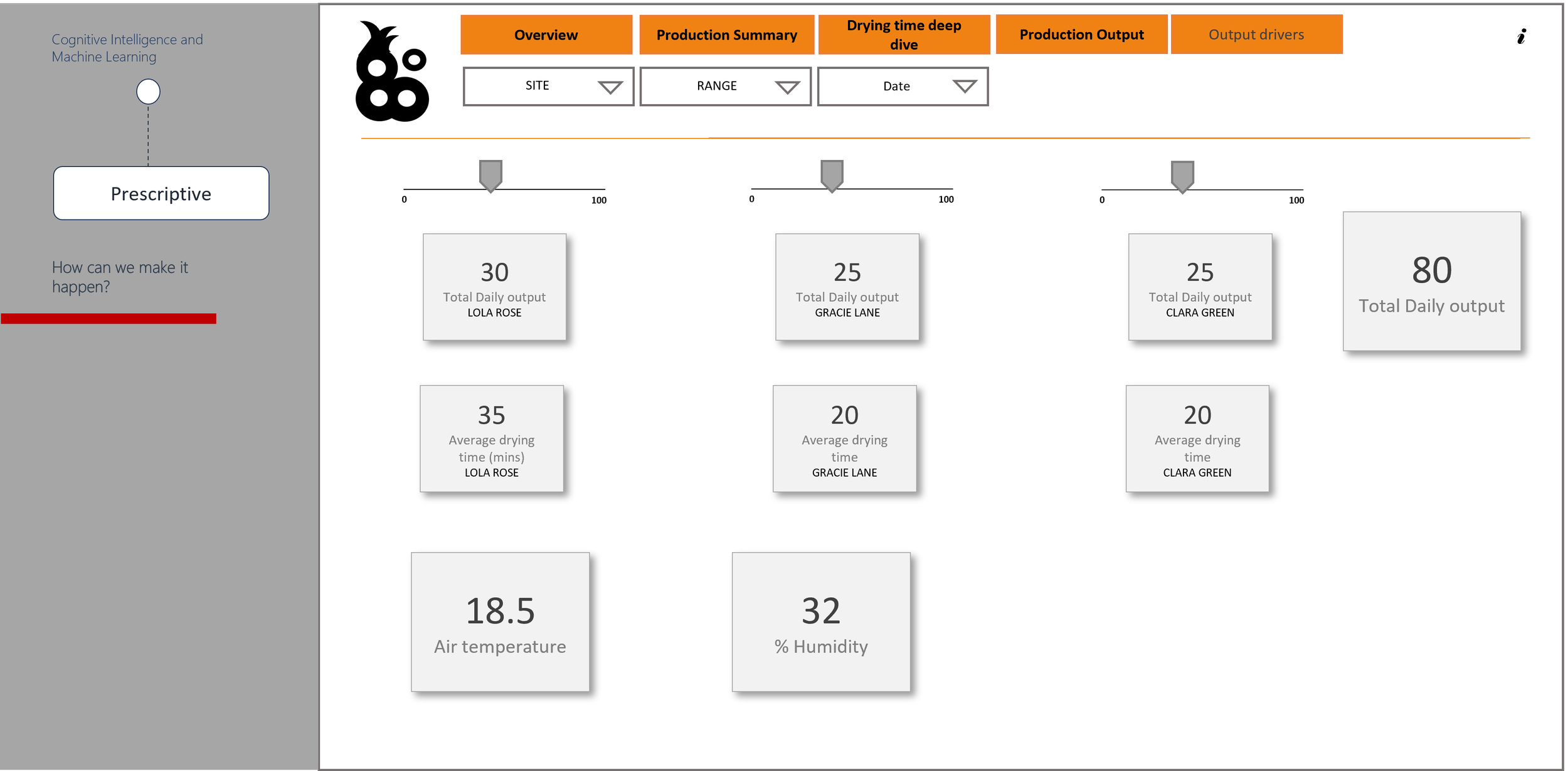Expand the RANGE filter dropdown

click(724, 86)
